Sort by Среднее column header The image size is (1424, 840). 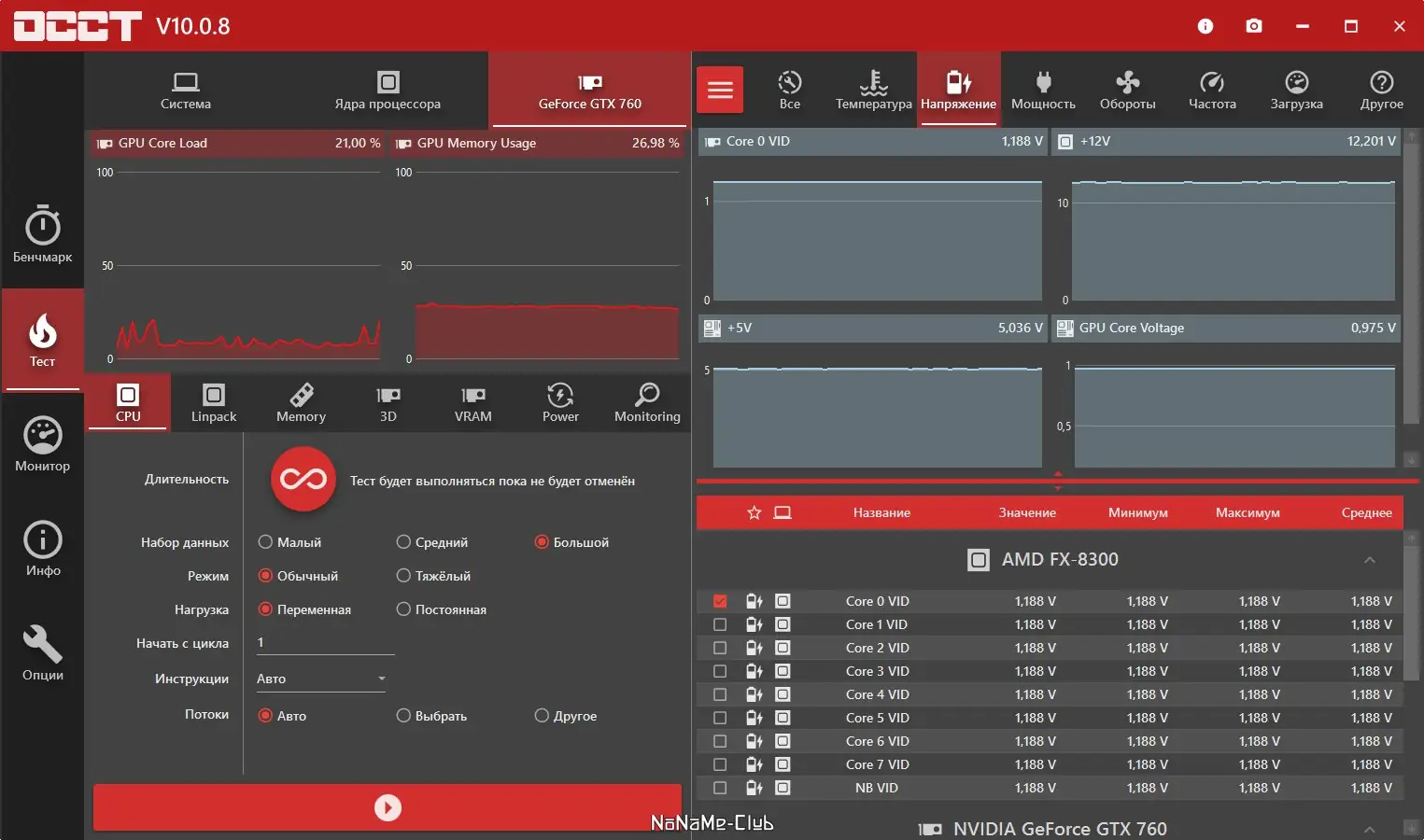(1367, 512)
